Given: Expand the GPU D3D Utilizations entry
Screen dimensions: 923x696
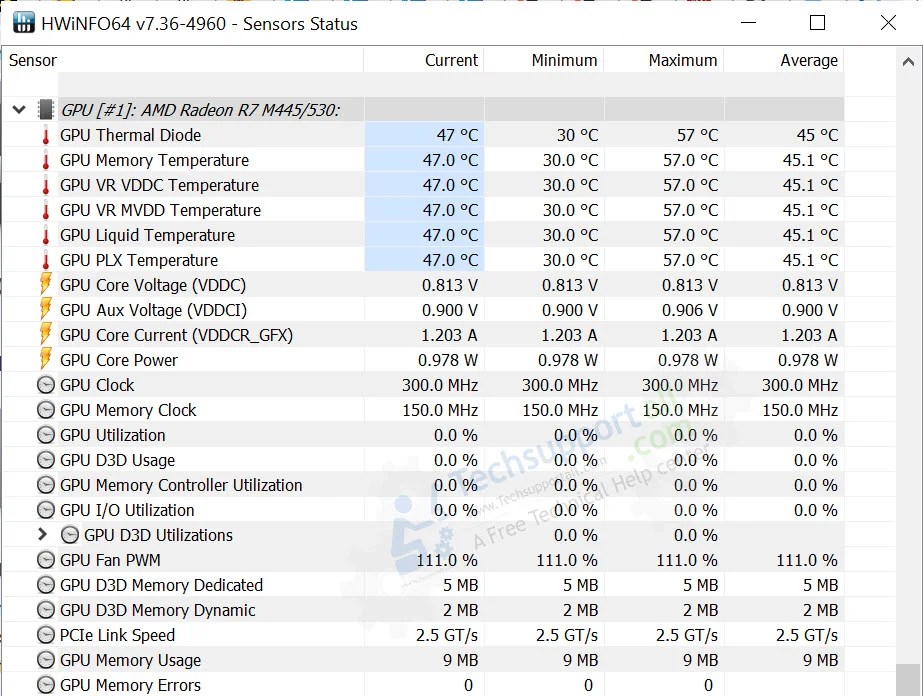Looking at the screenshot, I should point(43,535).
